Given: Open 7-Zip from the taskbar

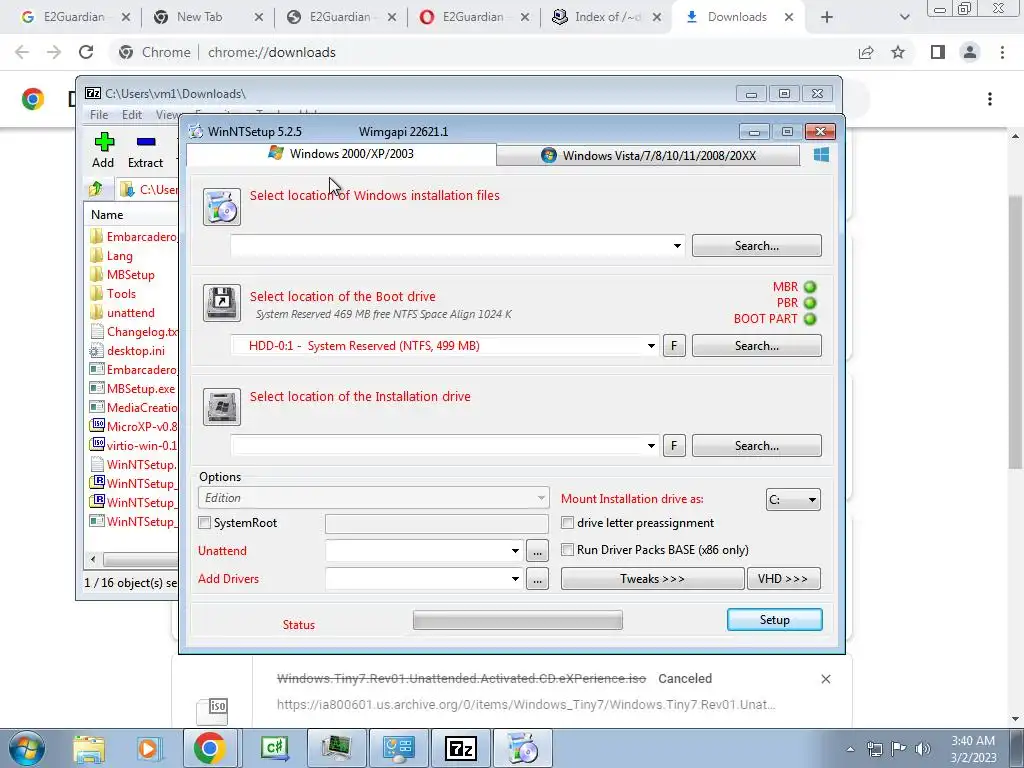Looking at the screenshot, I should click(x=460, y=748).
